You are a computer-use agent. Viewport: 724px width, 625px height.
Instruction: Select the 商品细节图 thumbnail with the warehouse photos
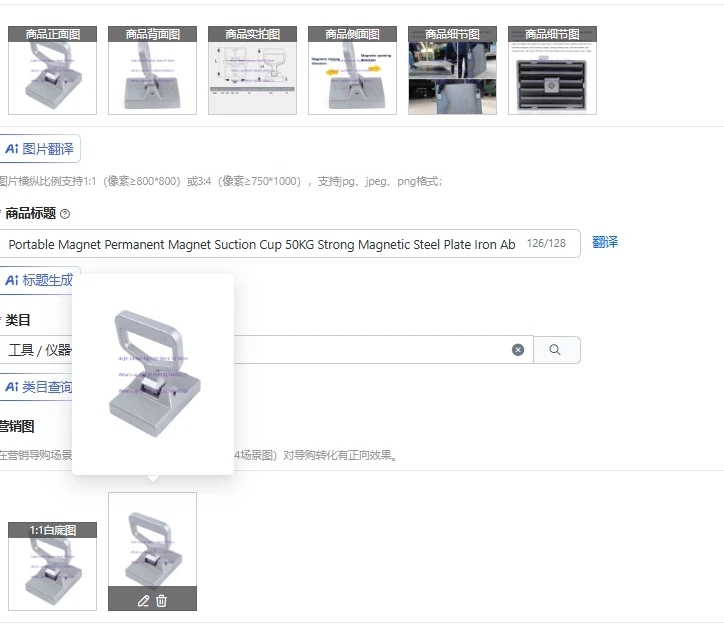452,70
